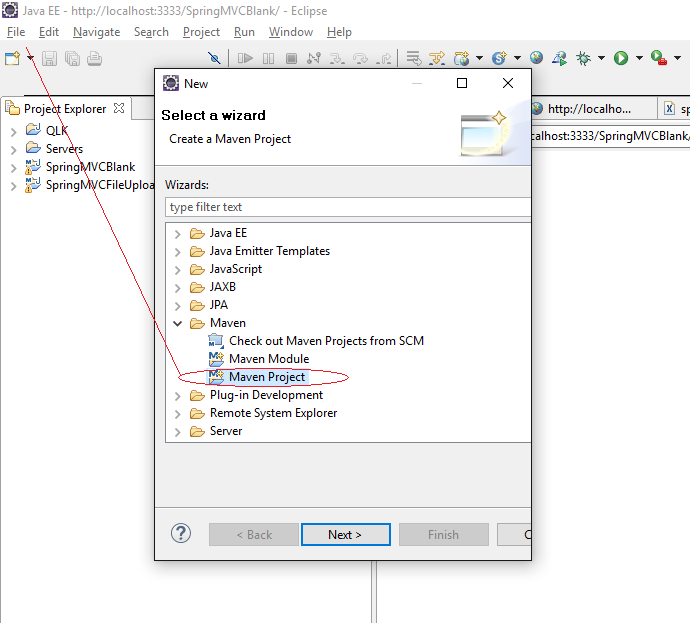
Task: Click the New wizard toolbar icon
Action: [12, 58]
